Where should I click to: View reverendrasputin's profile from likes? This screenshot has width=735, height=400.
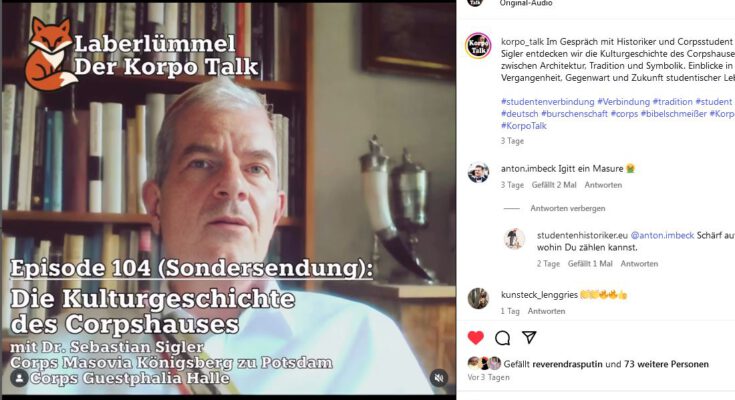point(567,364)
